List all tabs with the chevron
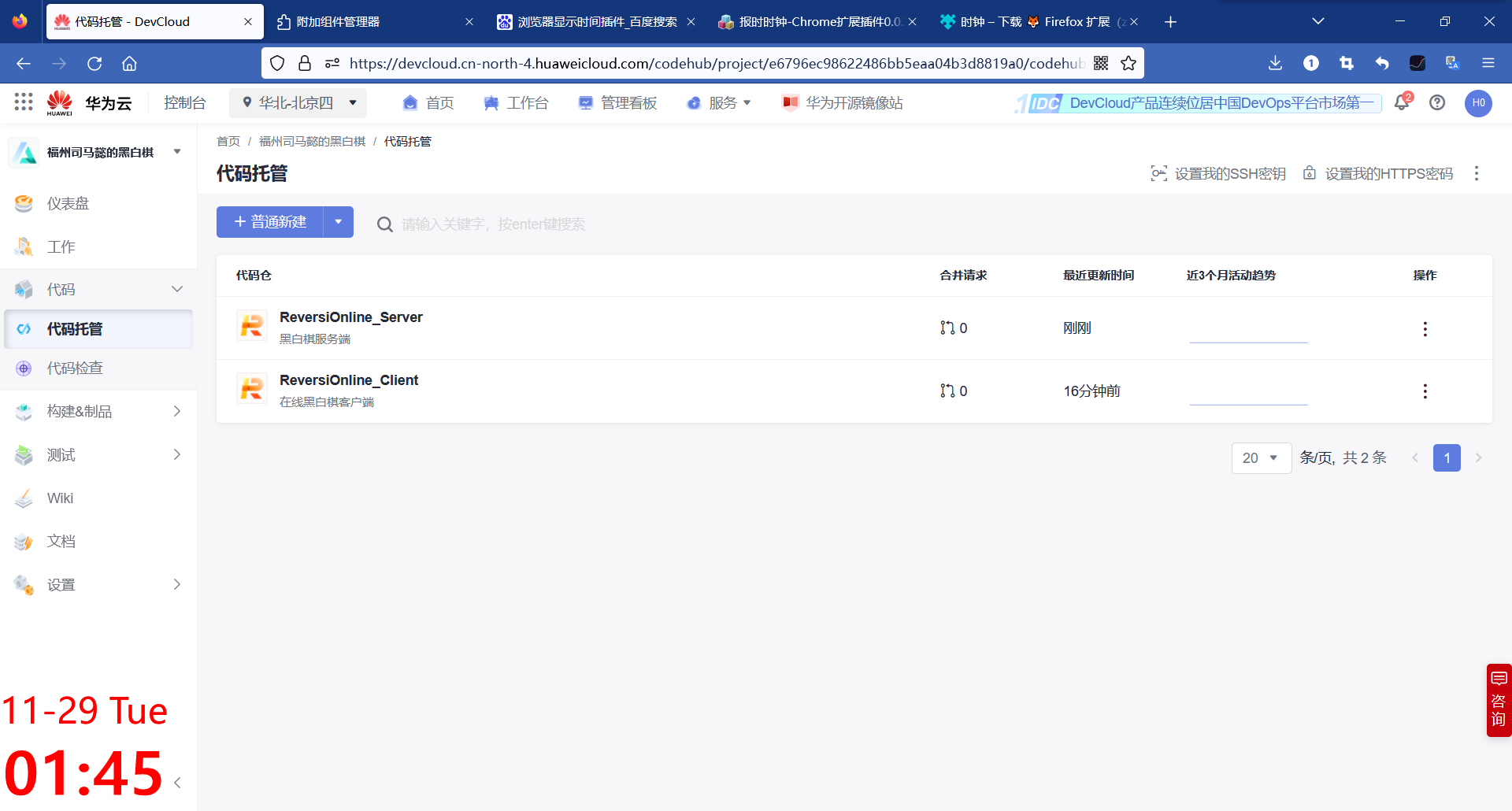1512x811 pixels. coord(1318,21)
